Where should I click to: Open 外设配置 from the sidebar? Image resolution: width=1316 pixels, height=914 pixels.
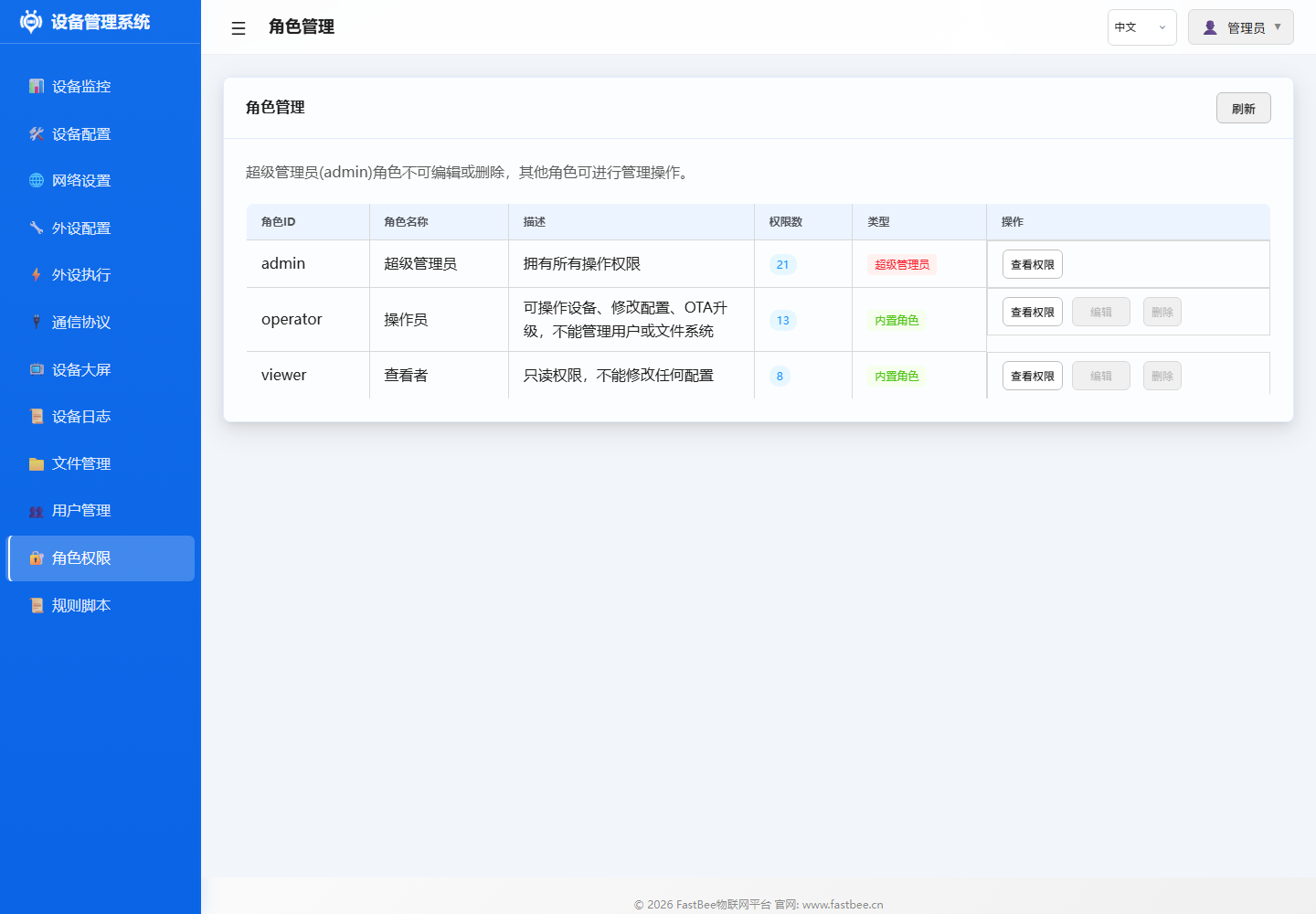[x=101, y=228]
